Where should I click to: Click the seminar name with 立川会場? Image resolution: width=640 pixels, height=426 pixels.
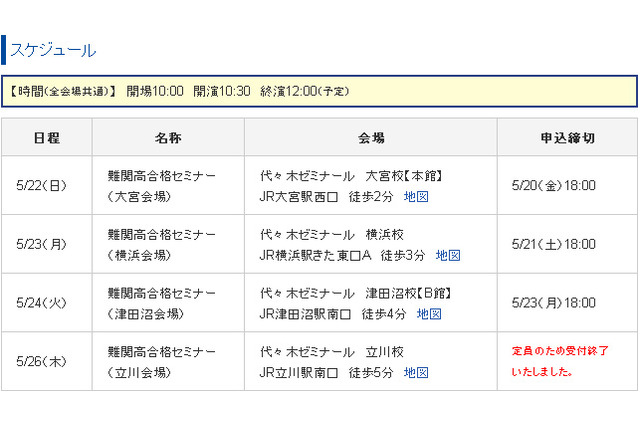pos(162,362)
